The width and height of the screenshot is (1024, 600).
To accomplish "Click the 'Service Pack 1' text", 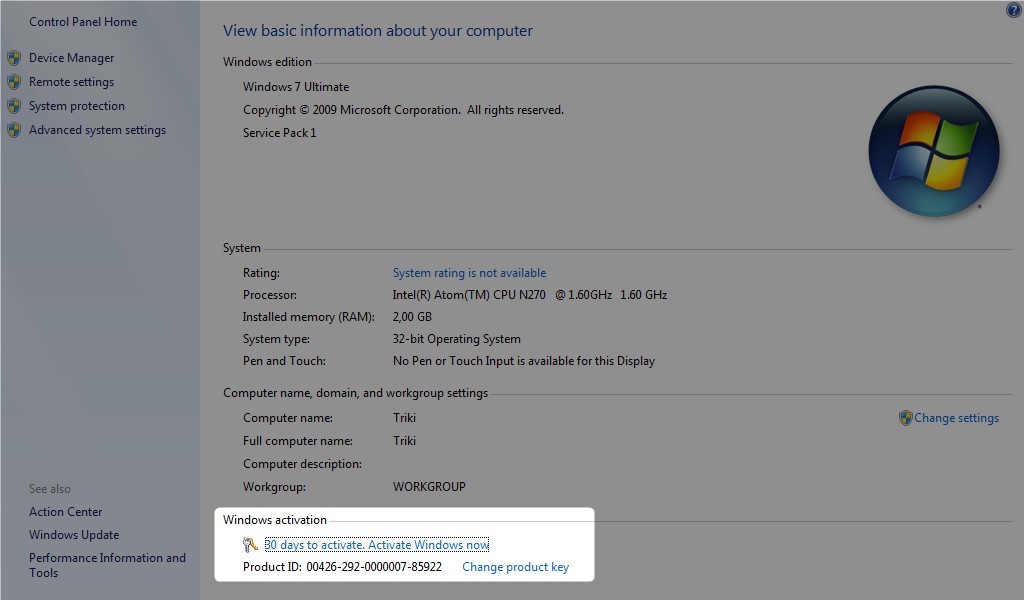I will tap(280, 133).
